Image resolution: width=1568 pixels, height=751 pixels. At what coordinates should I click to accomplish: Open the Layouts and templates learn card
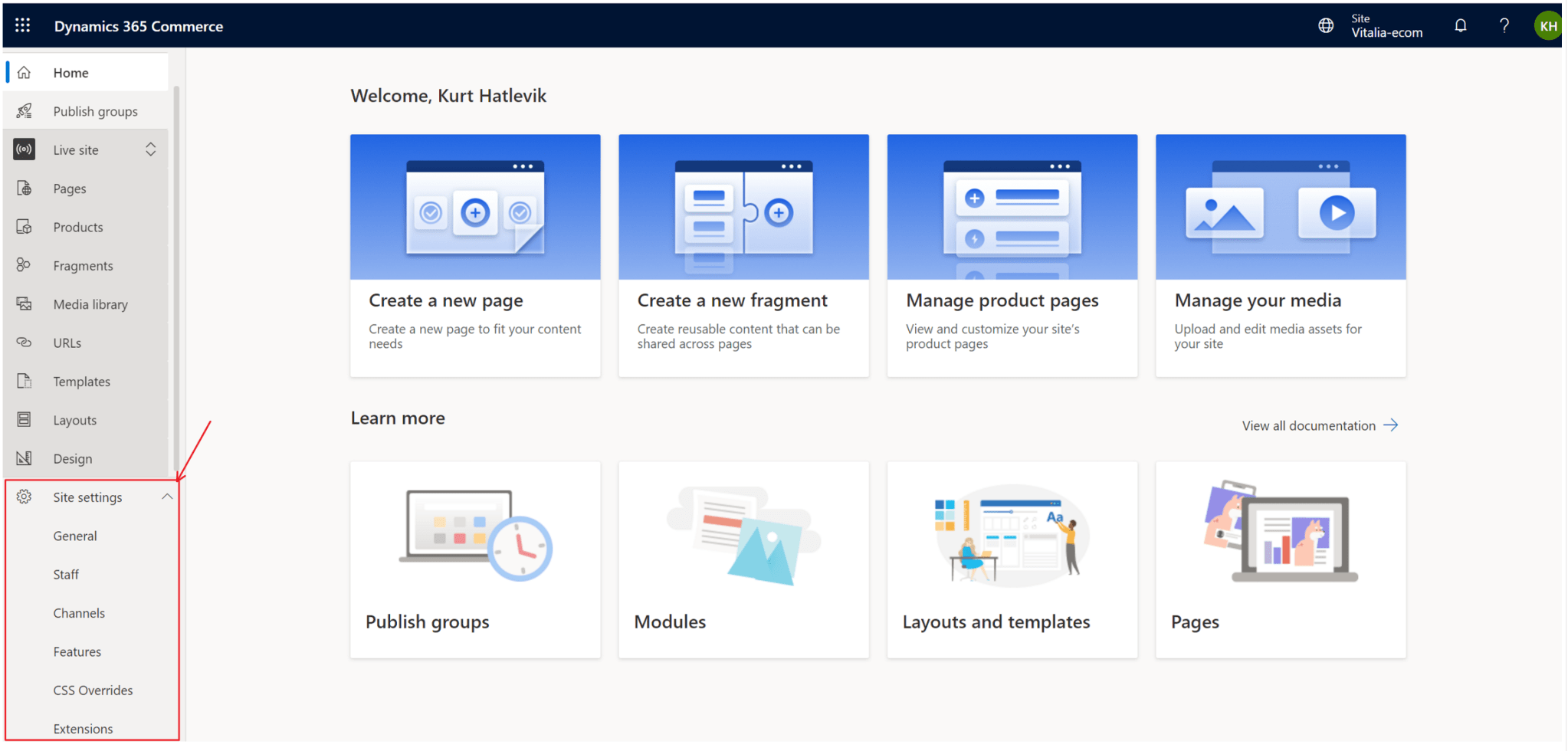tap(1012, 559)
